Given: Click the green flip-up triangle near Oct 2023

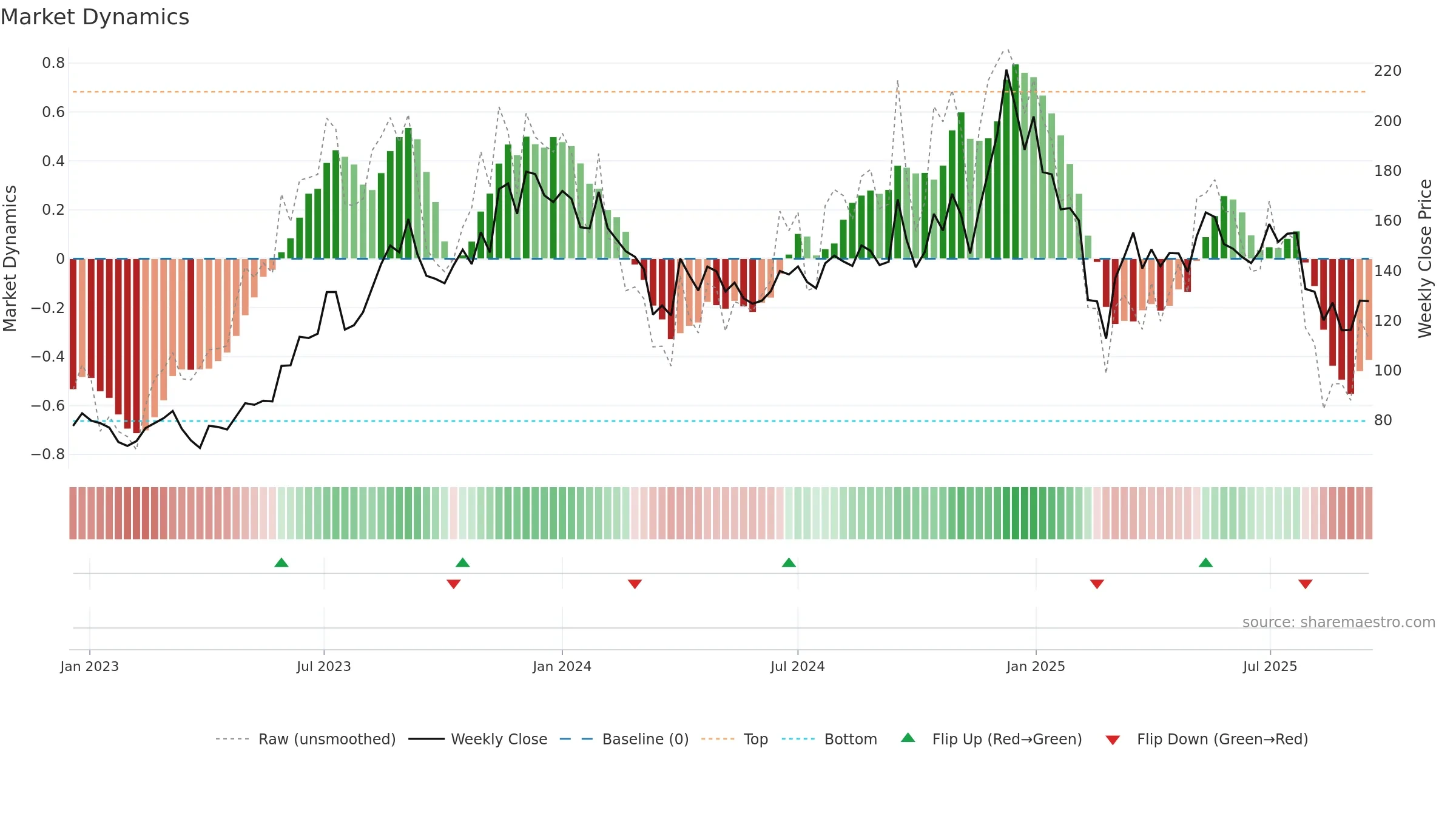Looking at the screenshot, I should click(x=463, y=562).
